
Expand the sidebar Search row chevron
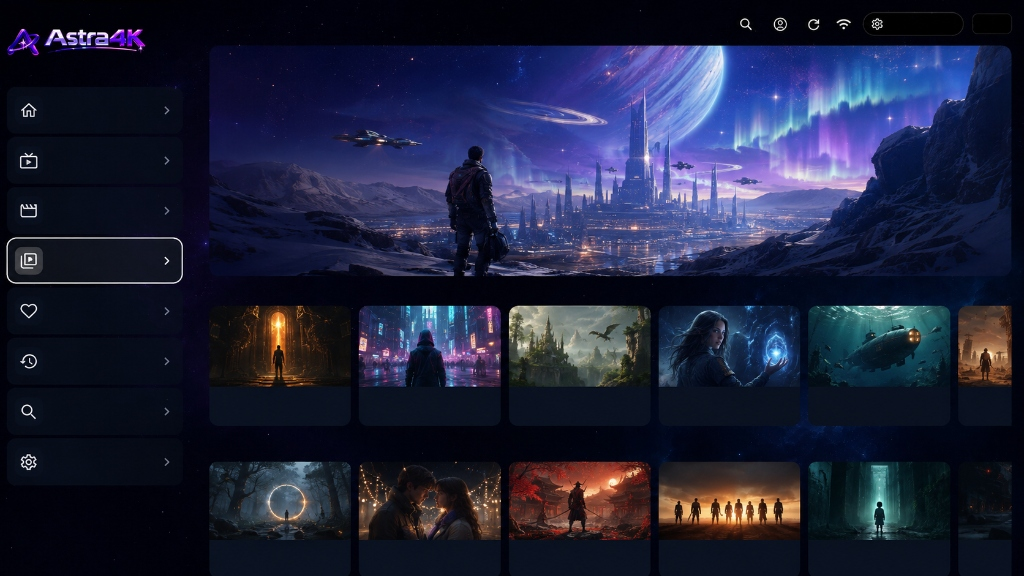pos(167,411)
